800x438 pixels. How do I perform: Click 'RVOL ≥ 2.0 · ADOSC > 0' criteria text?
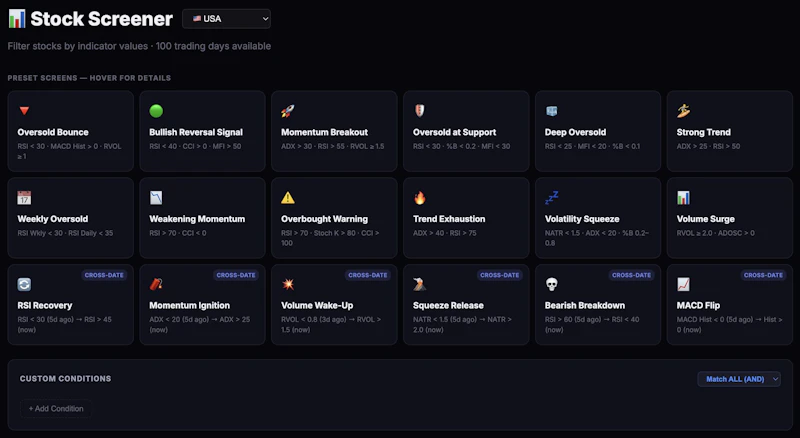[715, 233]
